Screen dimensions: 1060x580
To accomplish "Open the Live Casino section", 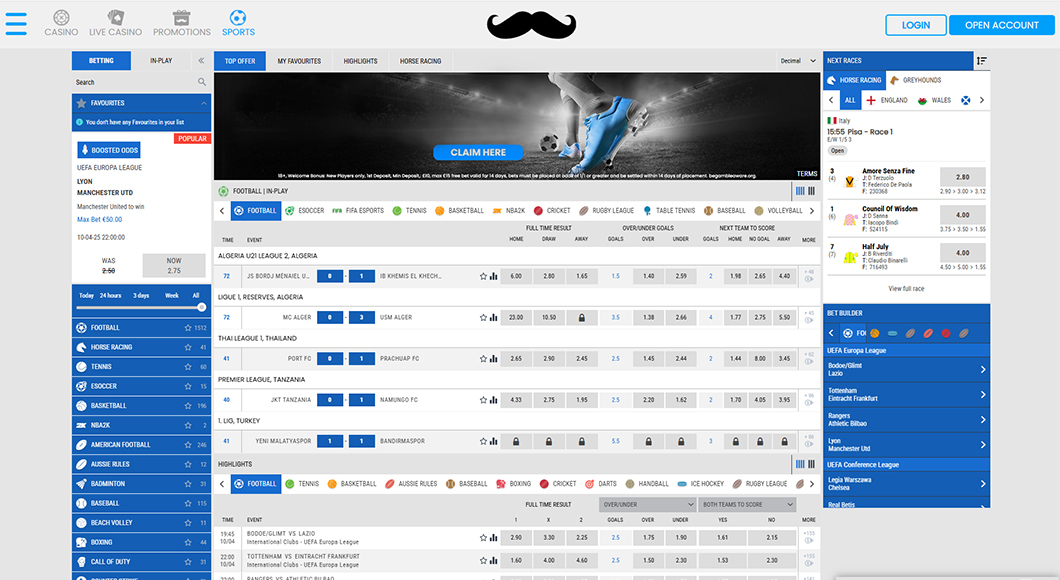I will pos(116,24).
